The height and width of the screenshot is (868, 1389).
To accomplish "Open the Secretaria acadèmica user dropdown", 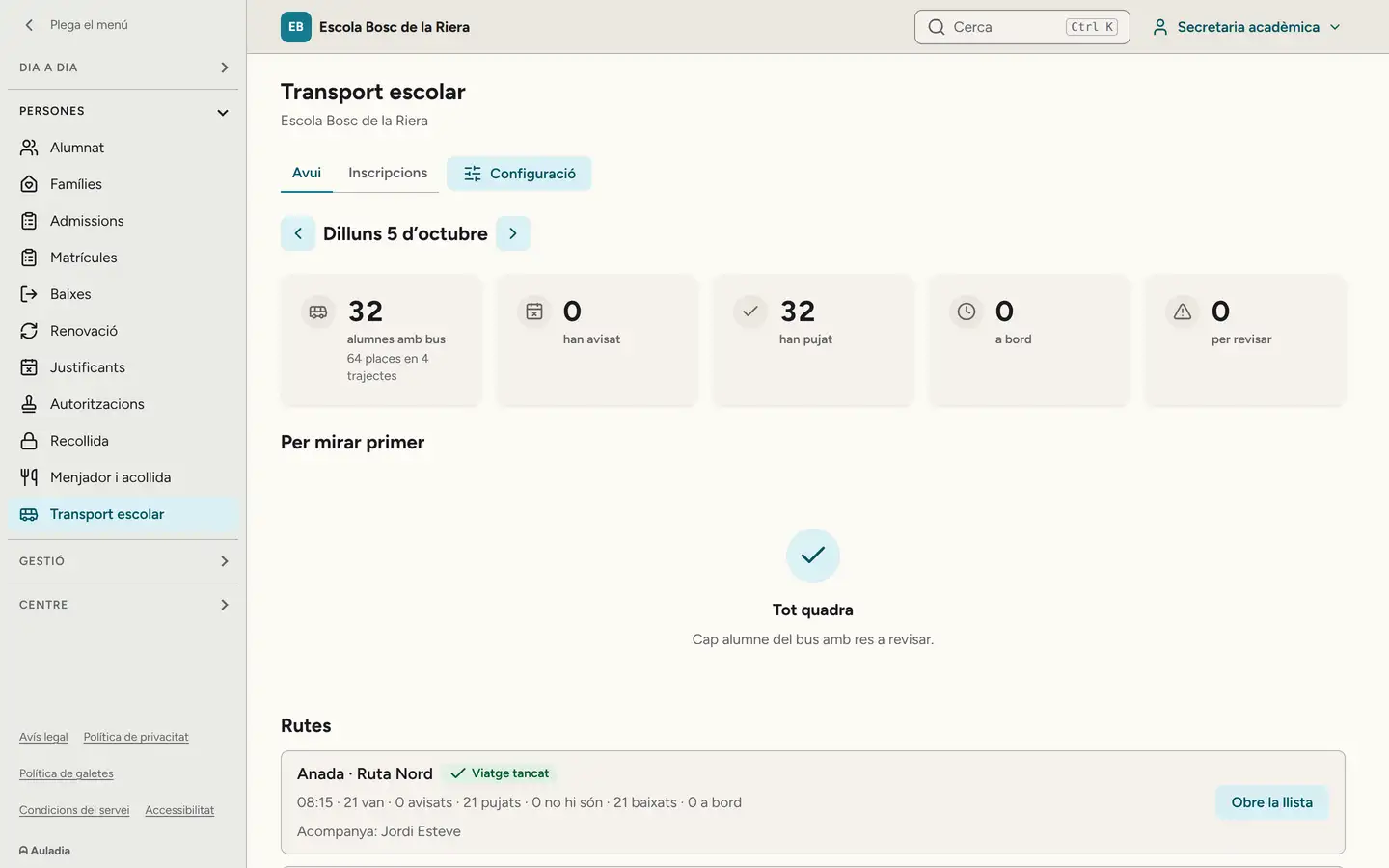I will pyautogui.click(x=1247, y=27).
